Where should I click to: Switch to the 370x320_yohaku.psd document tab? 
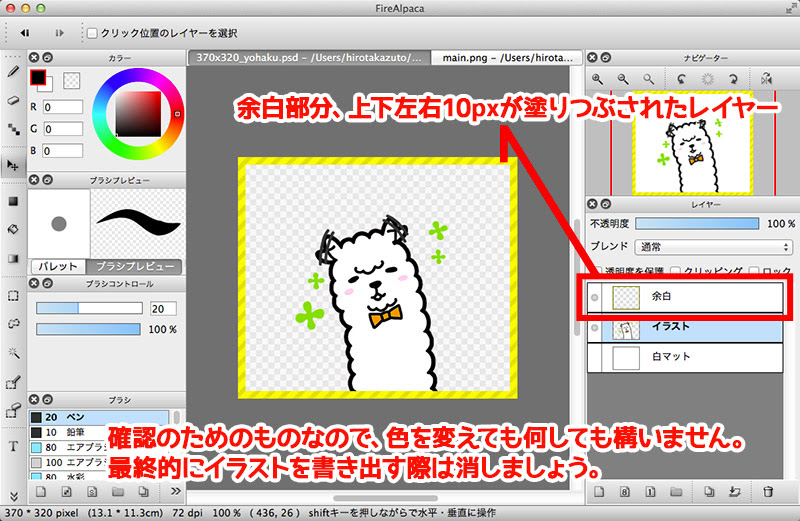coord(309,58)
